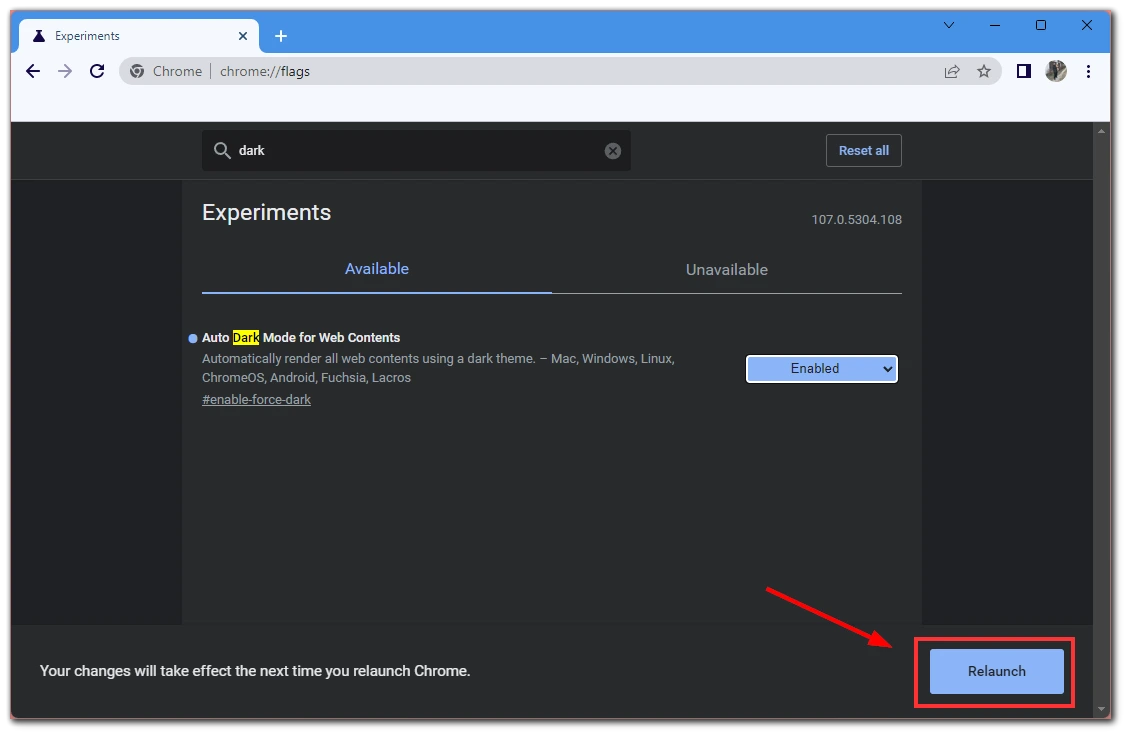Viewport: 1129px width, 737px height.
Task: Open the side panel icon
Action: pyautogui.click(x=1023, y=71)
